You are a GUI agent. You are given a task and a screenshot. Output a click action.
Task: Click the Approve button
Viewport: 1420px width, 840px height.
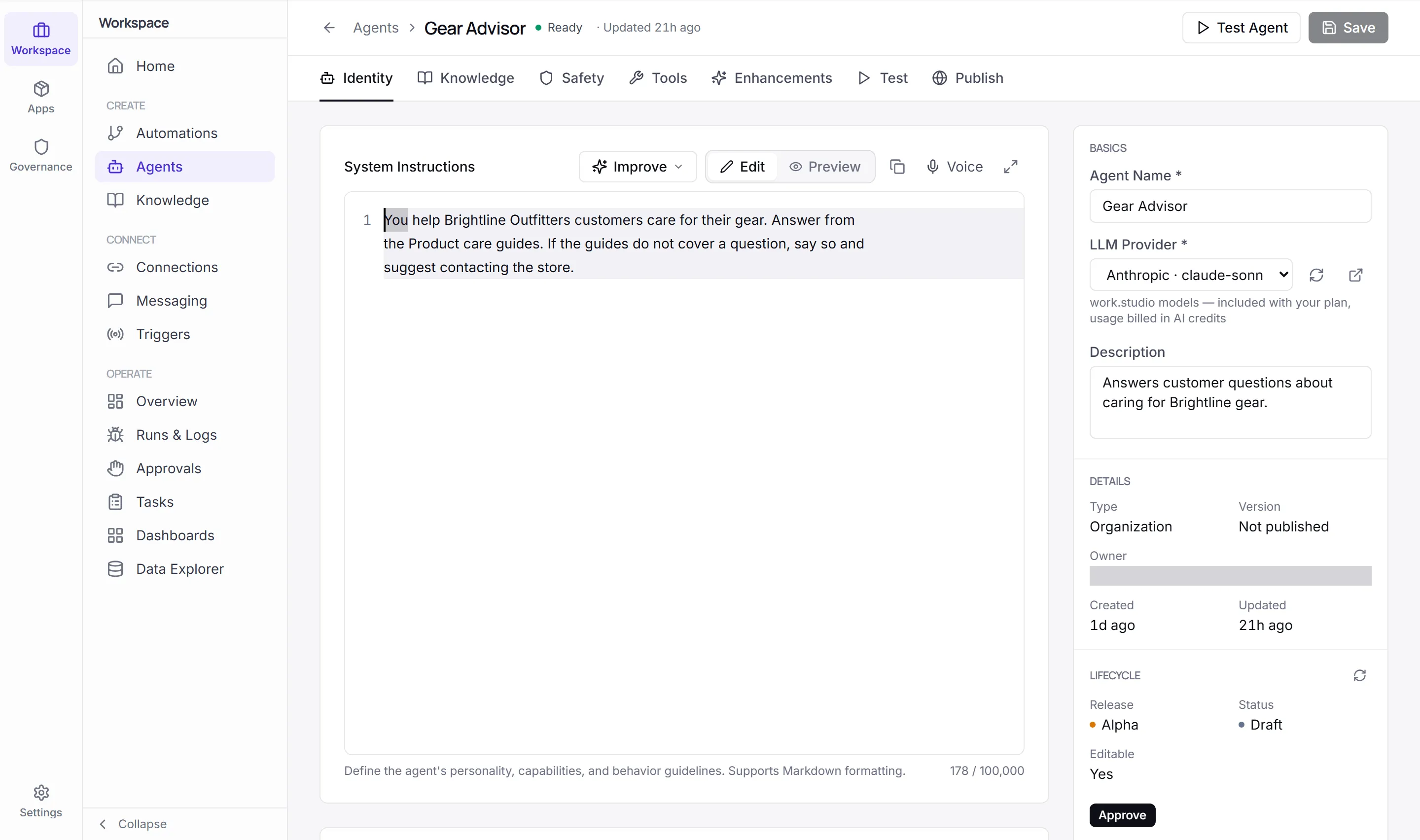click(x=1122, y=815)
